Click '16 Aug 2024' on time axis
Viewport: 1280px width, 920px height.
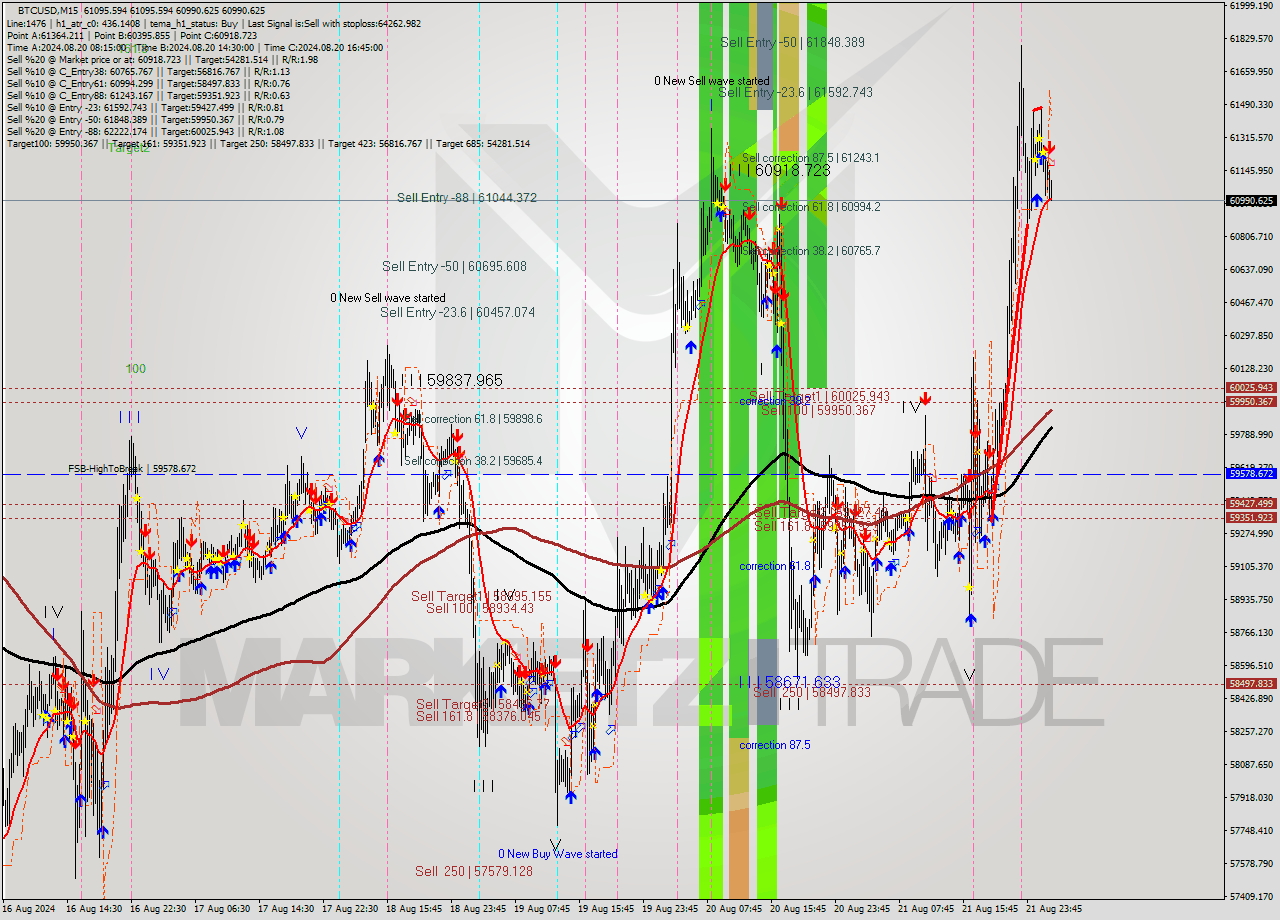[29, 909]
